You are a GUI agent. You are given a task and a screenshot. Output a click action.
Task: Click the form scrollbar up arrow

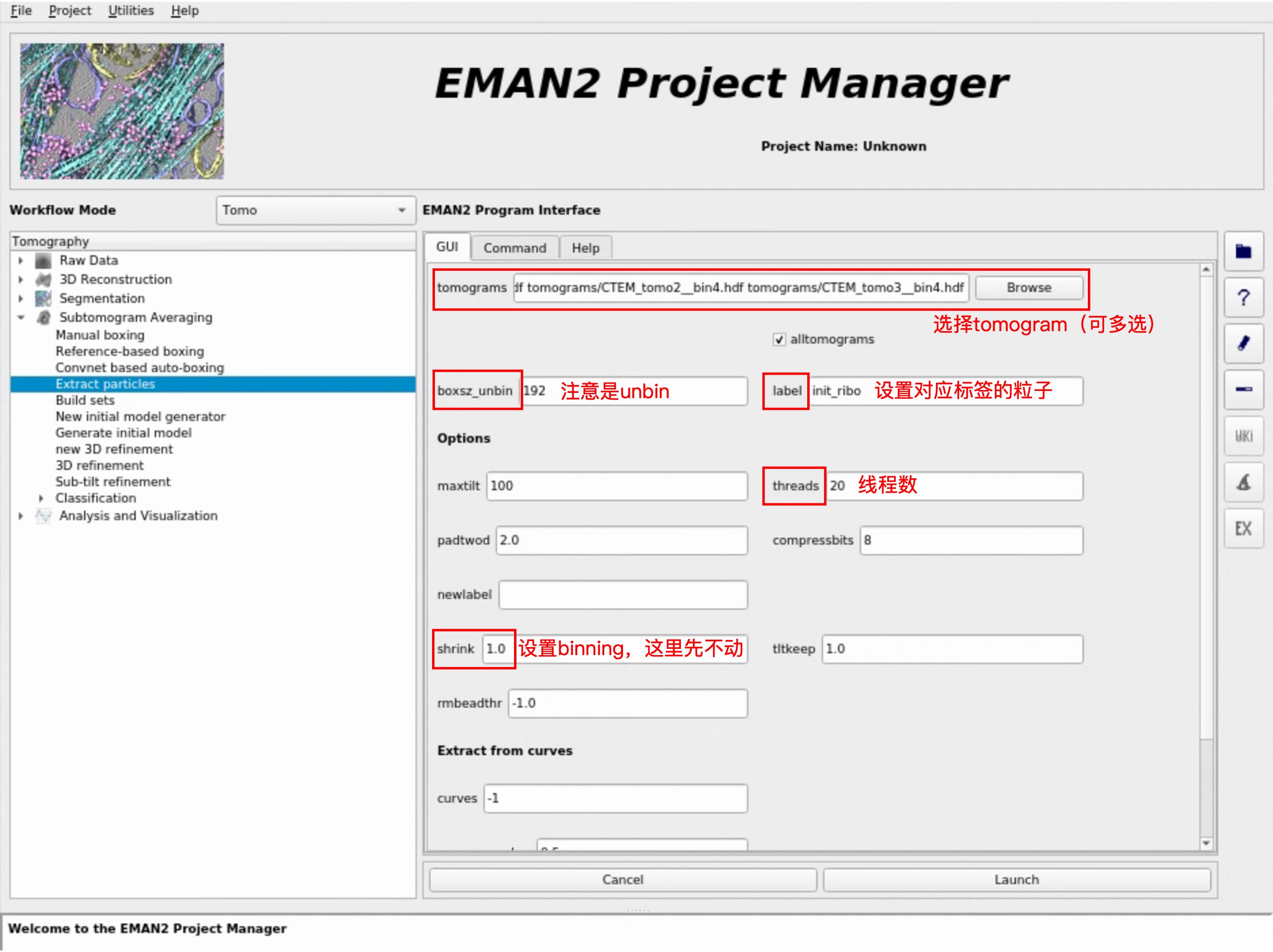1205,270
